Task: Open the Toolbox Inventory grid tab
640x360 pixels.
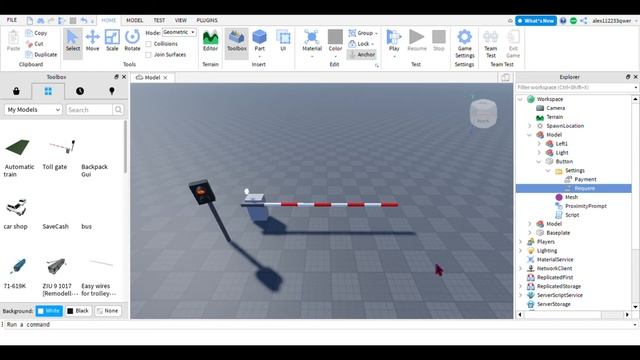Action: pos(48,91)
